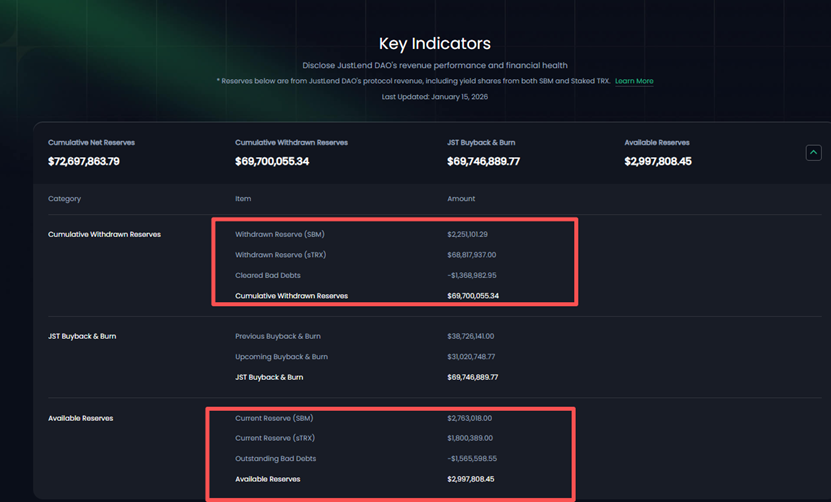Click the Category column header
This screenshot has height=502, width=831.
point(65,199)
